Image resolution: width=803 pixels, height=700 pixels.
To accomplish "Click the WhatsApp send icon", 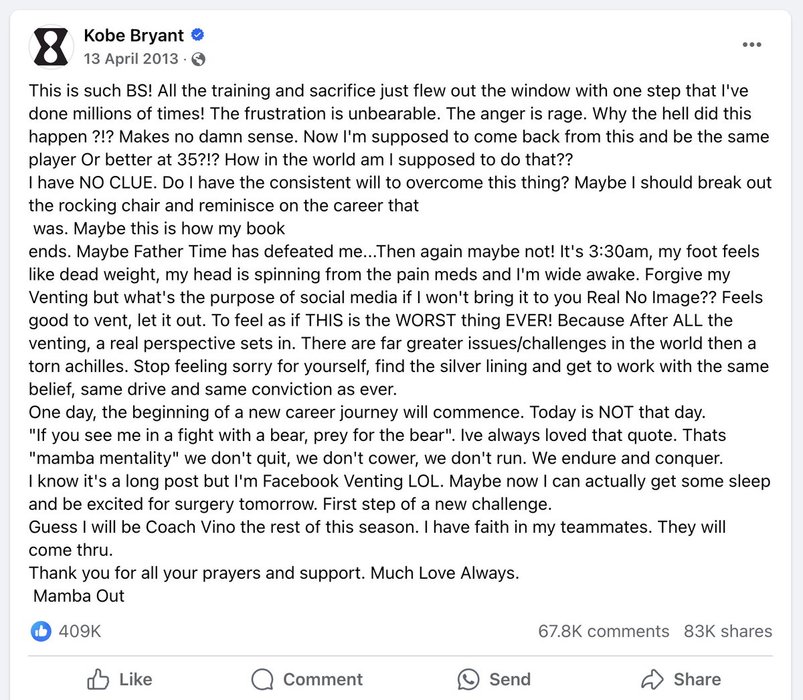I will pos(468,679).
